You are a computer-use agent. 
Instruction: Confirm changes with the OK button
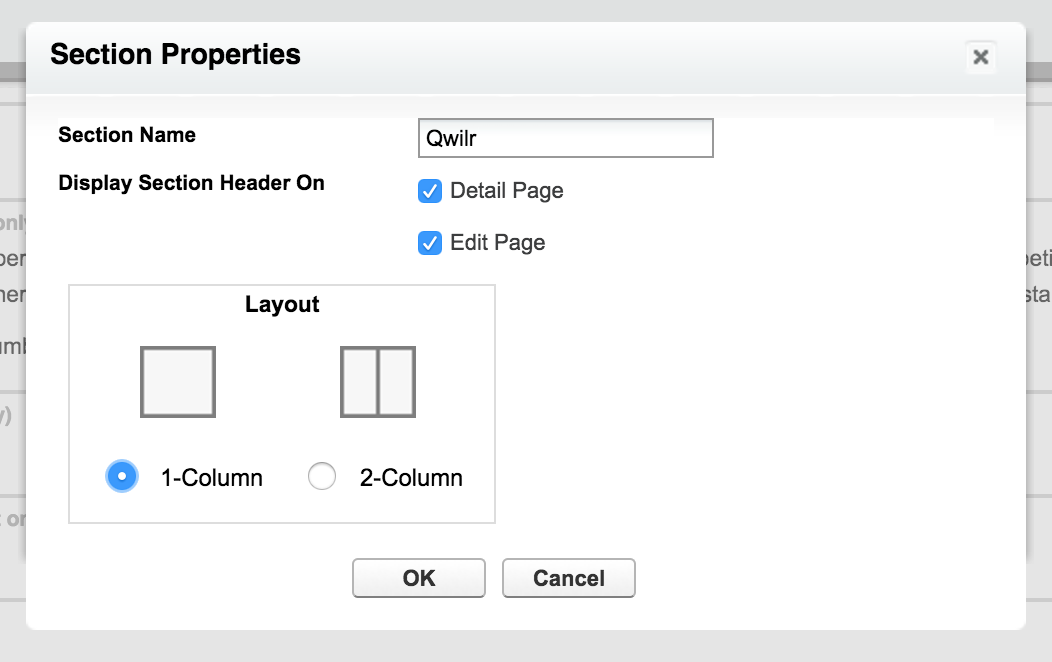click(419, 578)
